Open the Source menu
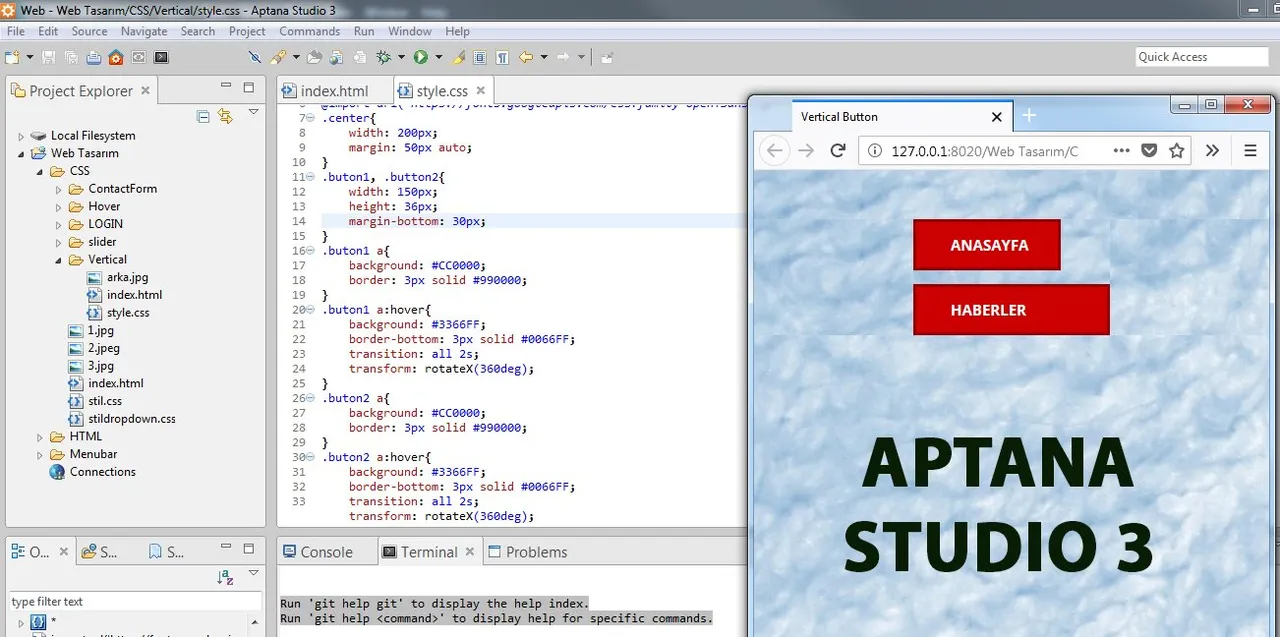 89,31
